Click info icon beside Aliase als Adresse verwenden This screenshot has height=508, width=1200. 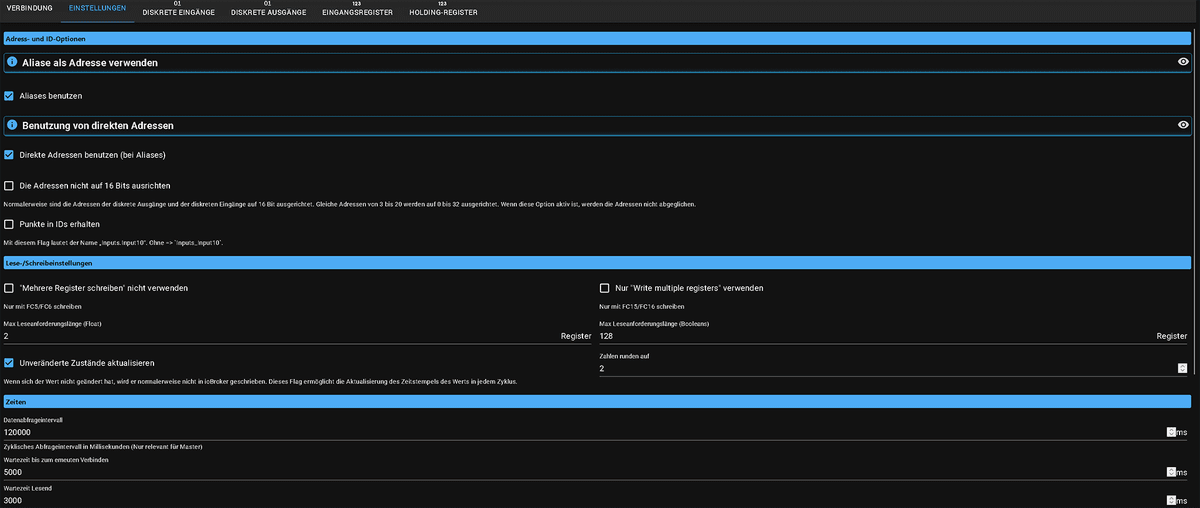pyautogui.click(x=12, y=62)
